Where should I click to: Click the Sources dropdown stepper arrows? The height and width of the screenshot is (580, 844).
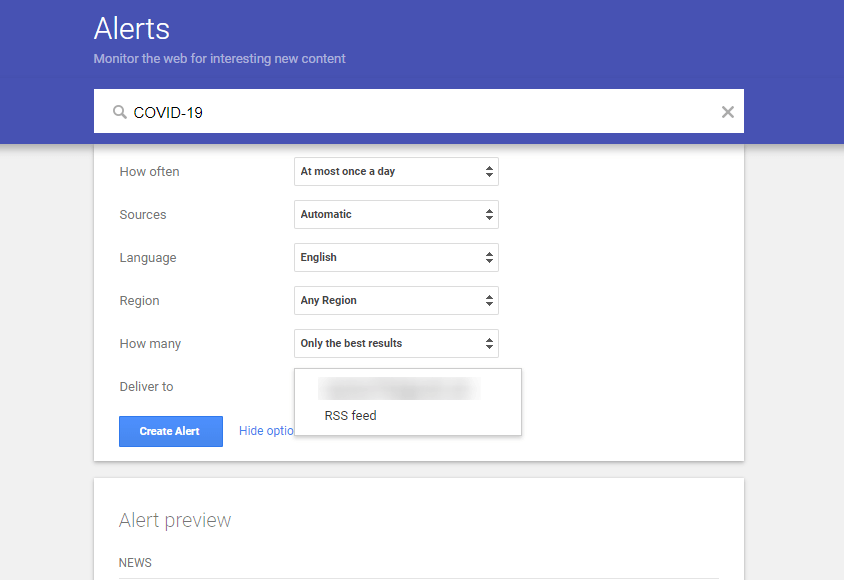pos(487,214)
